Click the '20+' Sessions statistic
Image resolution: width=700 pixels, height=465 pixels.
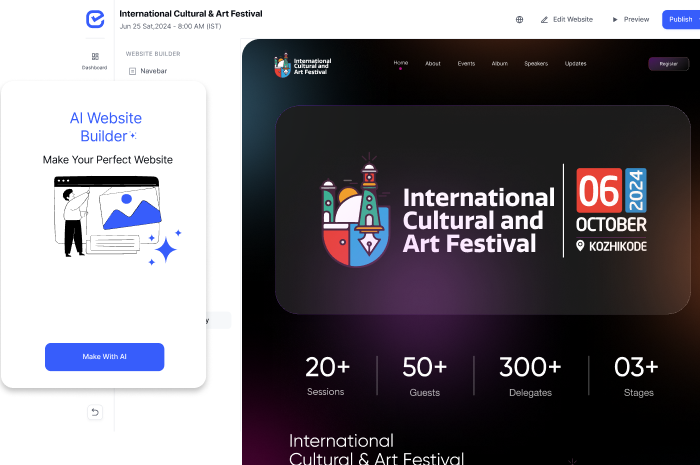(x=327, y=376)
